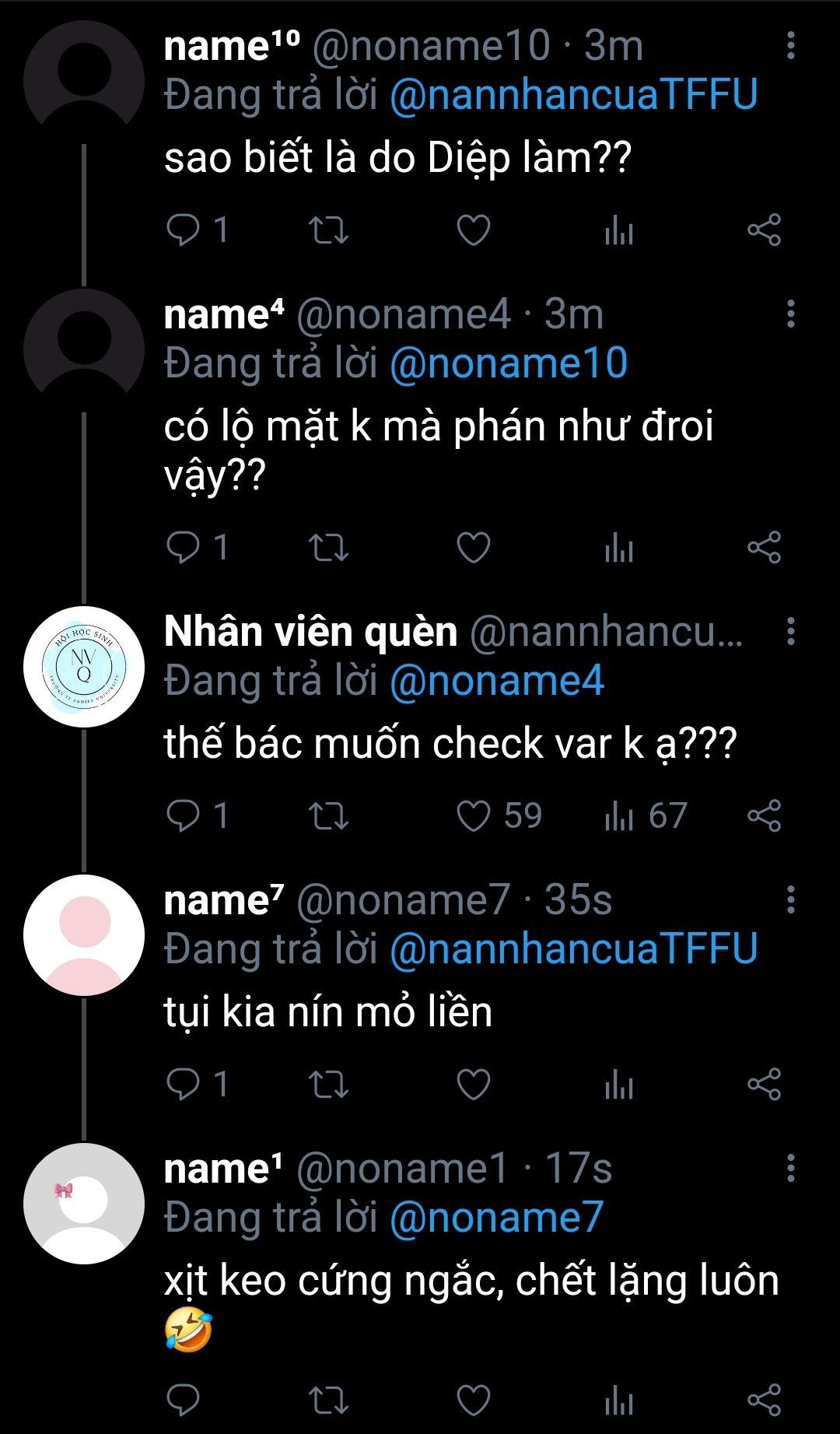
Task: Open Nhân viên quèn's NVQ profile picture
Action: 84,667
